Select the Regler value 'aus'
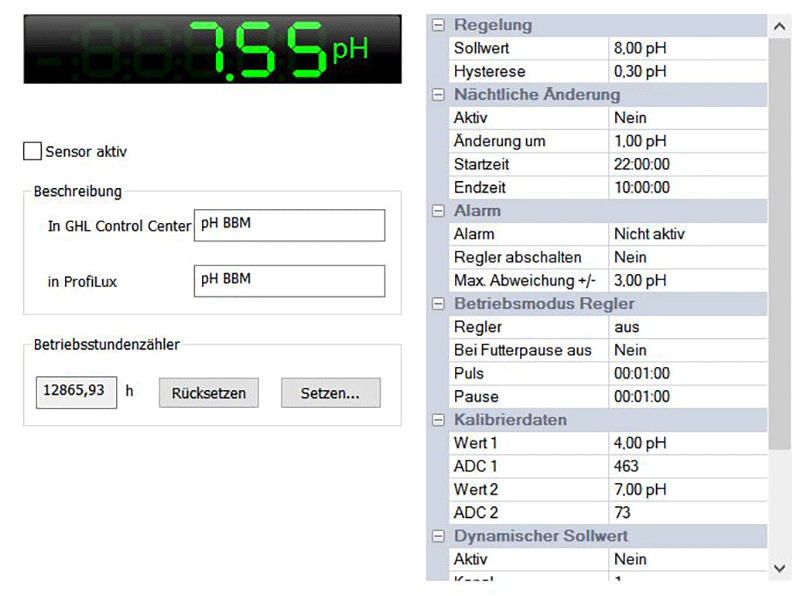800x596 pixels. point(688,327)
